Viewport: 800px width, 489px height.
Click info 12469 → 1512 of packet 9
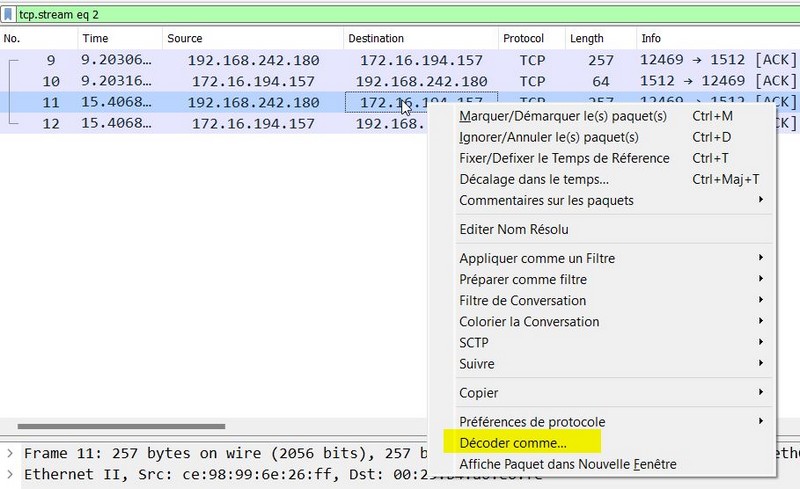[692, 60]
